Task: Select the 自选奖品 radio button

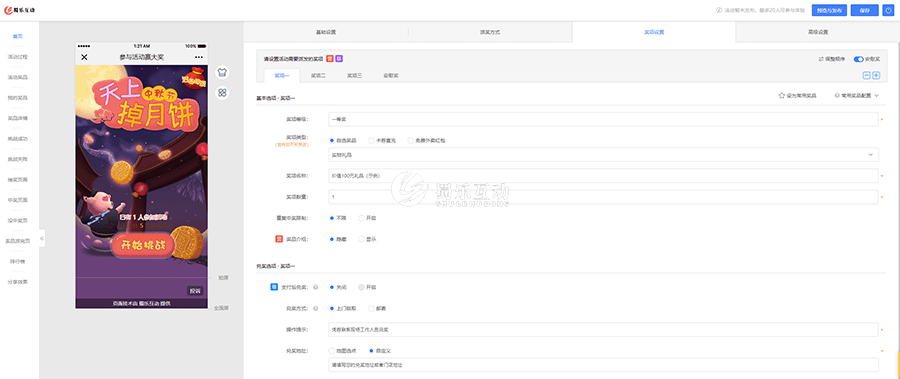Action: point(332,140)
